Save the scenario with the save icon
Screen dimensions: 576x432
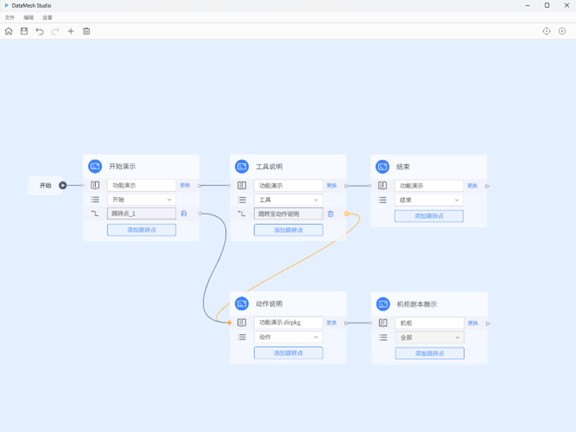[x=24, y=31]
